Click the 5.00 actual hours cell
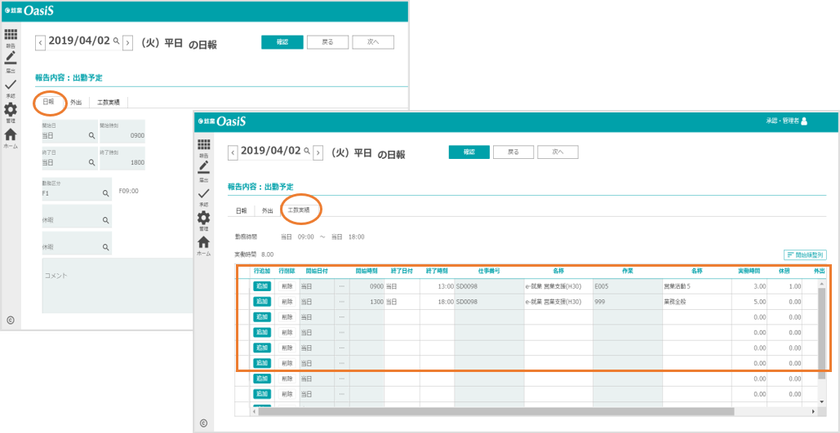Image resolution: width=840 pixels, height=433 pixels. point(749,302)
